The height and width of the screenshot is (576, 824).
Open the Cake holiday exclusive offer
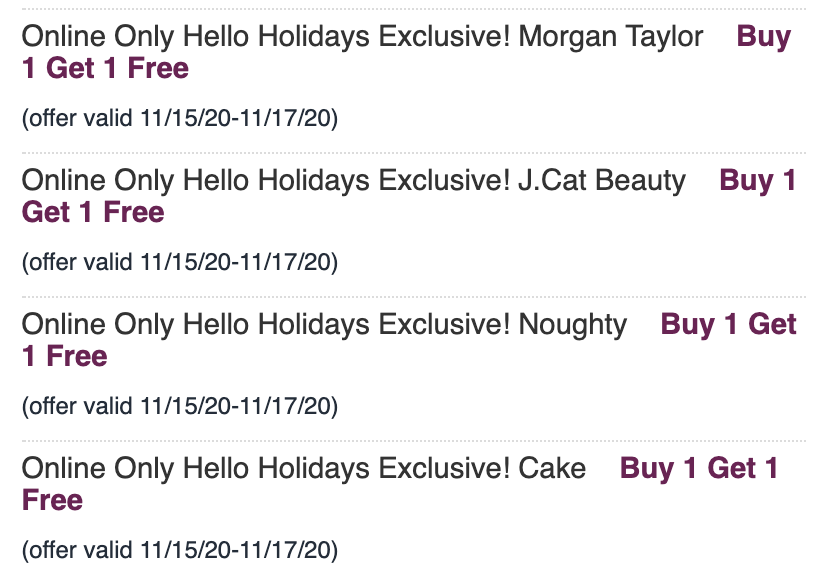click(x=304, y=468)
